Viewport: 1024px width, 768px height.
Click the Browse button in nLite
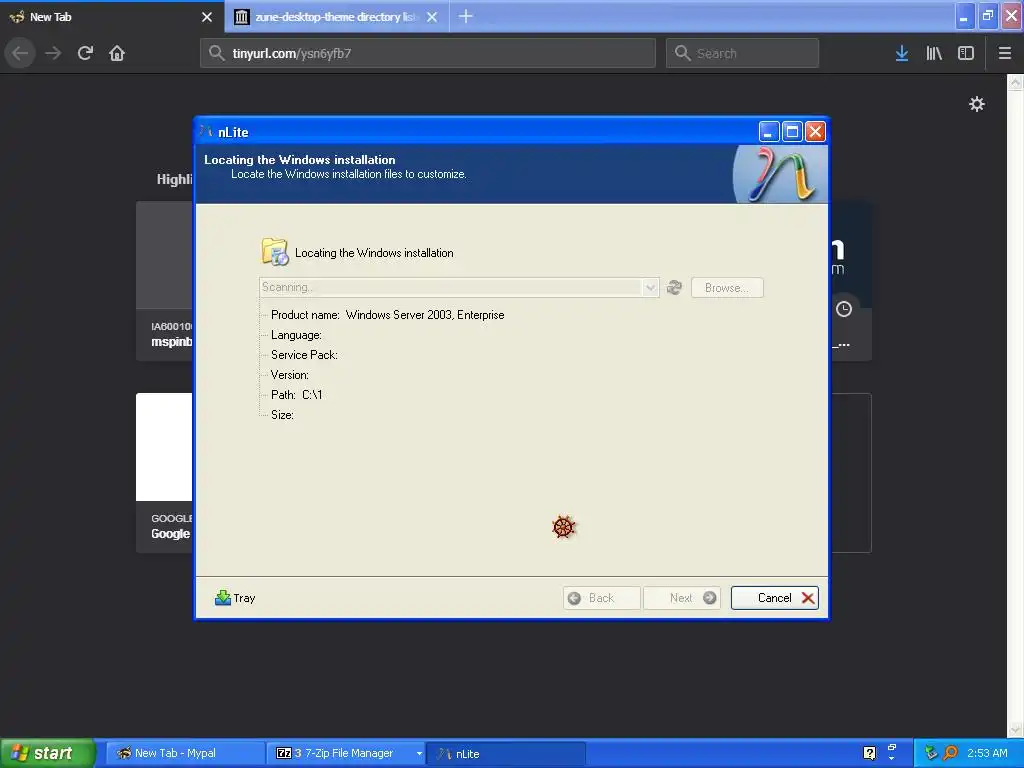pos(727,287)
